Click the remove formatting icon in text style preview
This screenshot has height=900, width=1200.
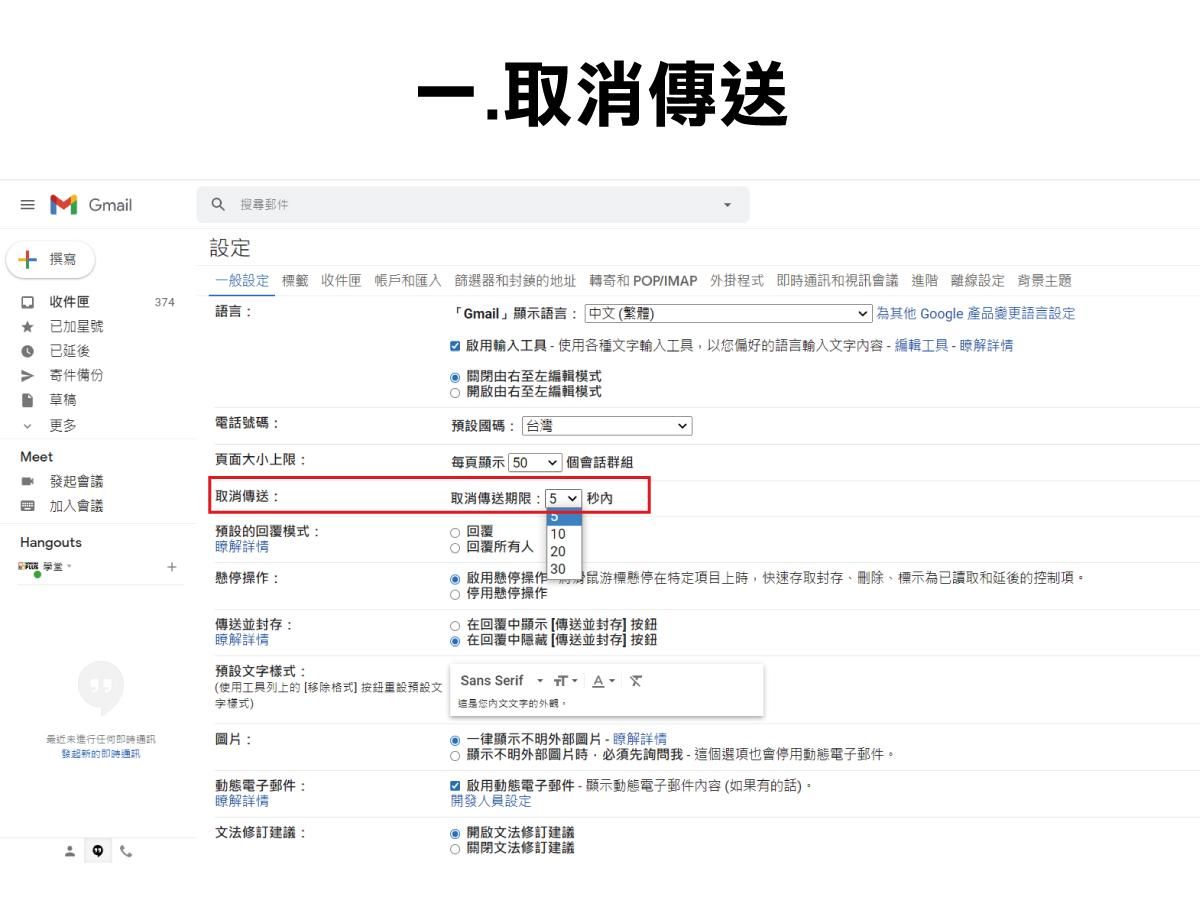pos(635,680)
